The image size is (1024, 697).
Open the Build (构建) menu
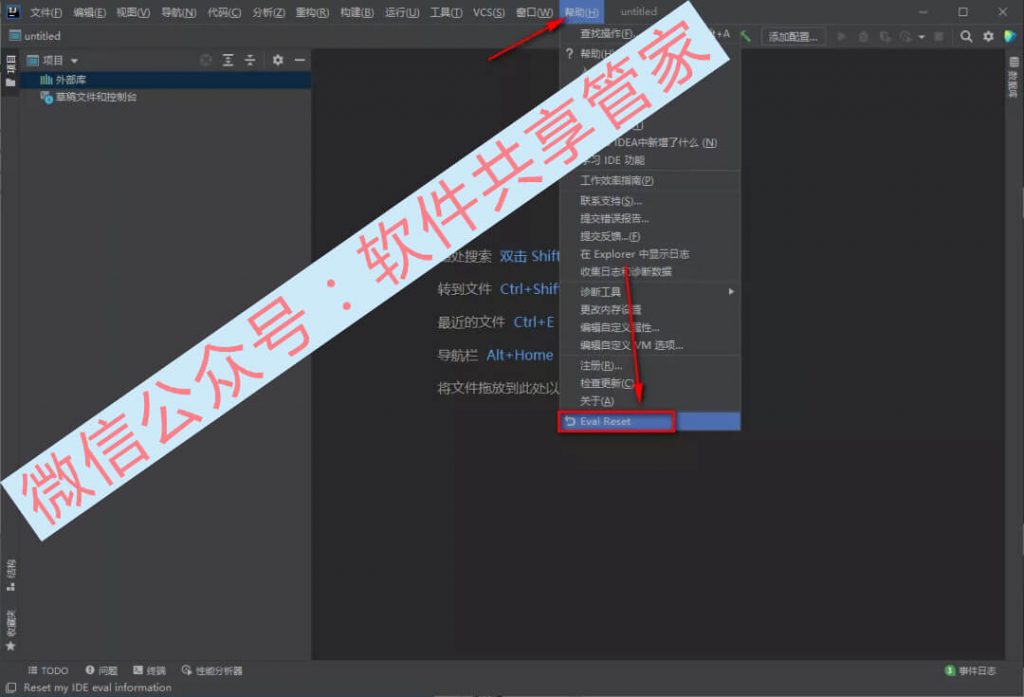tap(357, 12)
